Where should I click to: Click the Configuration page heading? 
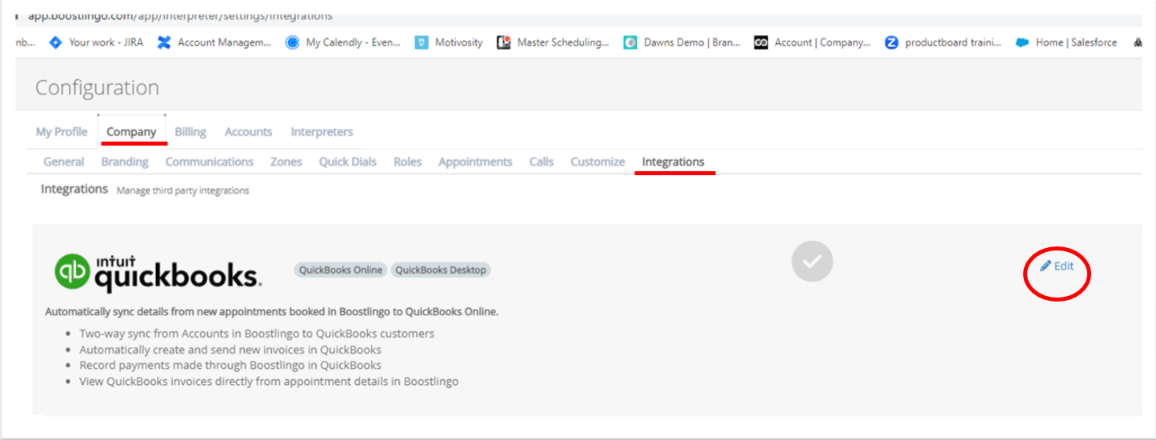(97, 88)
